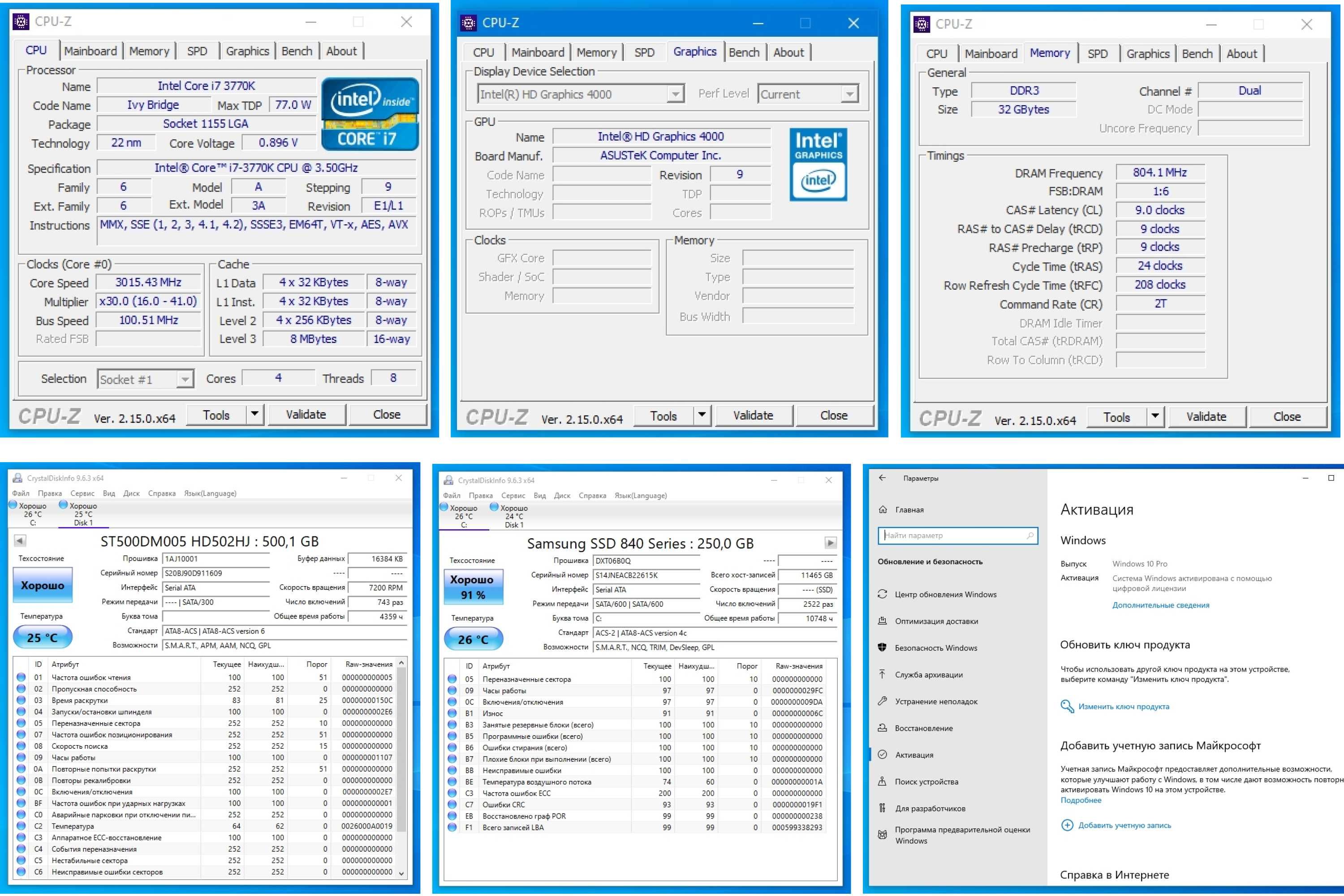Open the Intel(R) HD Graphics 4000 device dropdown
Viewport: 1344px width, 896px height.
675,94
